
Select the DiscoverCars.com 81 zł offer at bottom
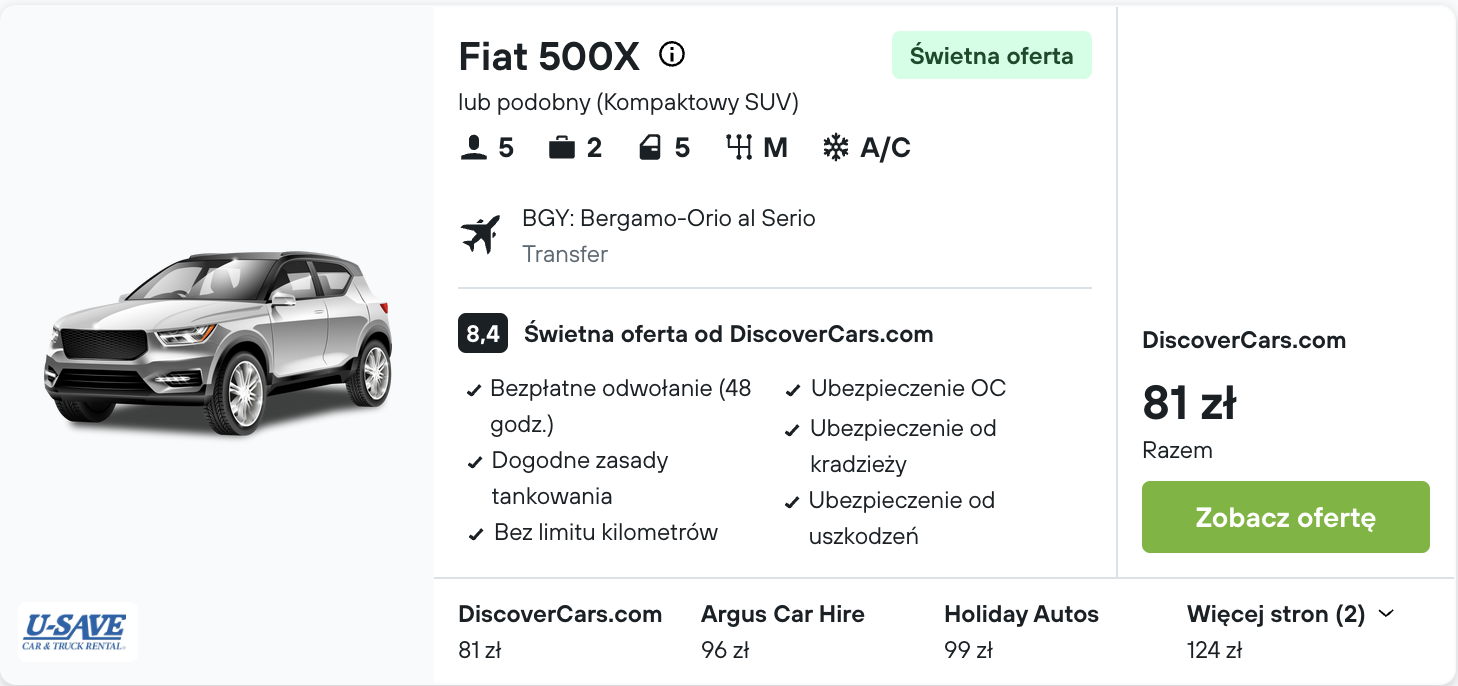[x=560, y=632]
